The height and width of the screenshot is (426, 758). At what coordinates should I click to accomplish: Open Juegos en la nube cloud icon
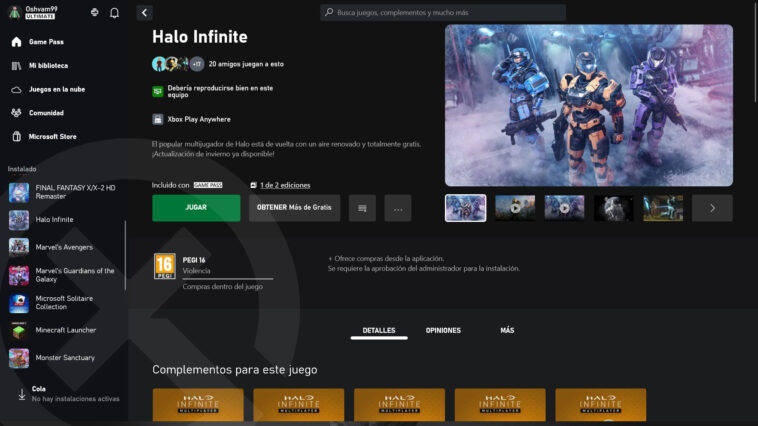click(x=16, y=89)
